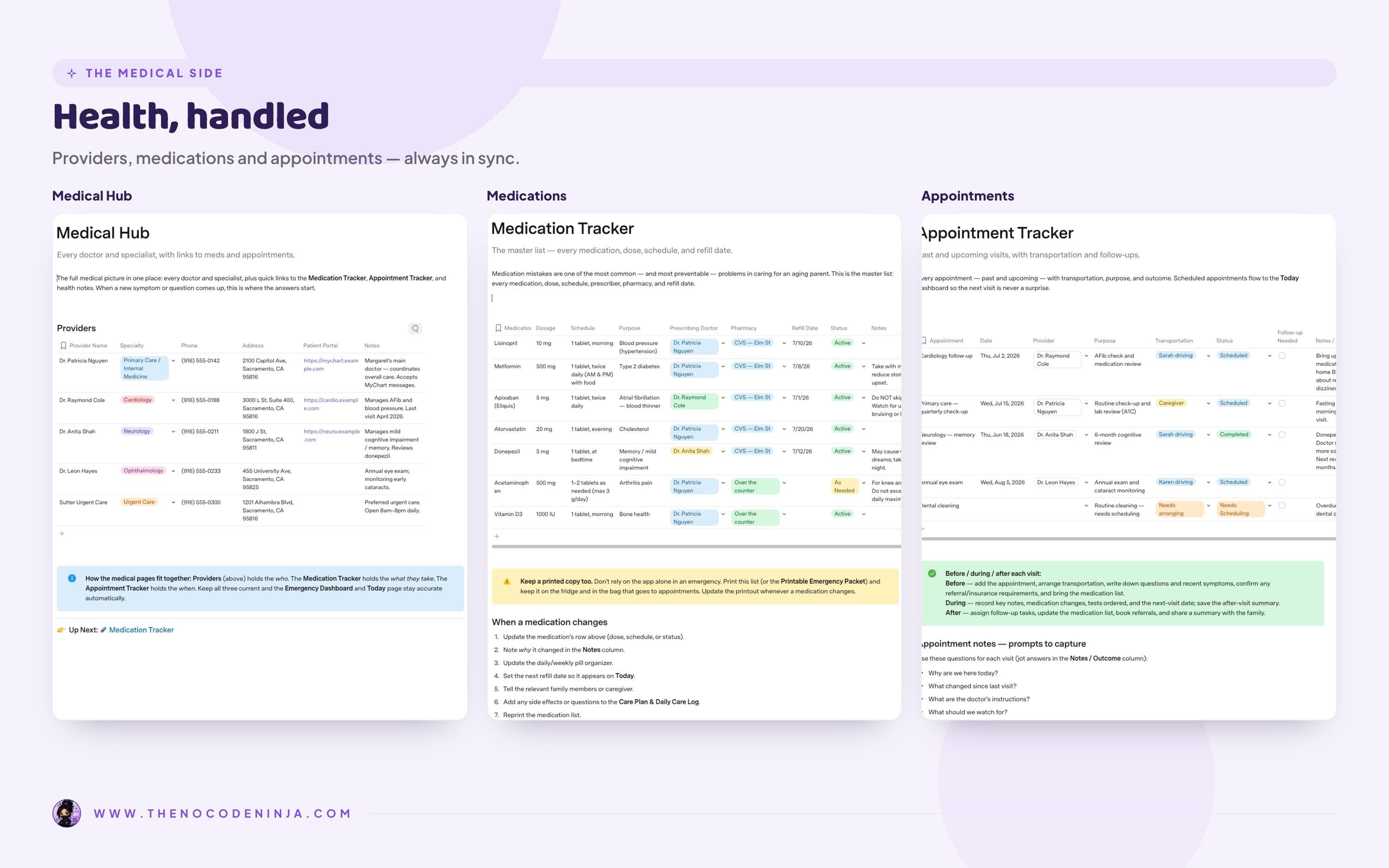Click the Karen driving transportation tag
This screenshot has height=868, width=1389.
click(1176, 482)
